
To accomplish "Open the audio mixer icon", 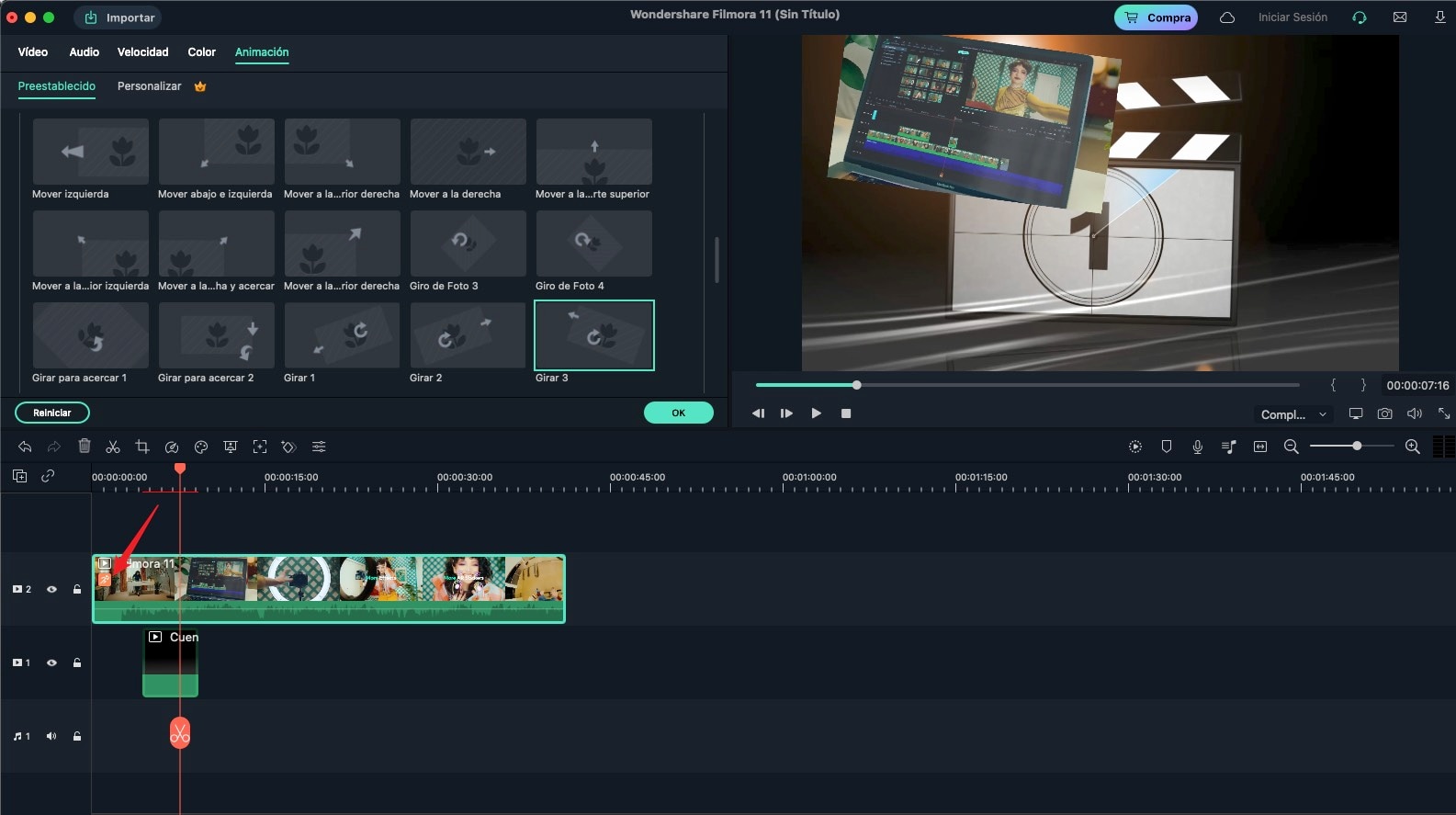I will click(x=1229, y=447).
